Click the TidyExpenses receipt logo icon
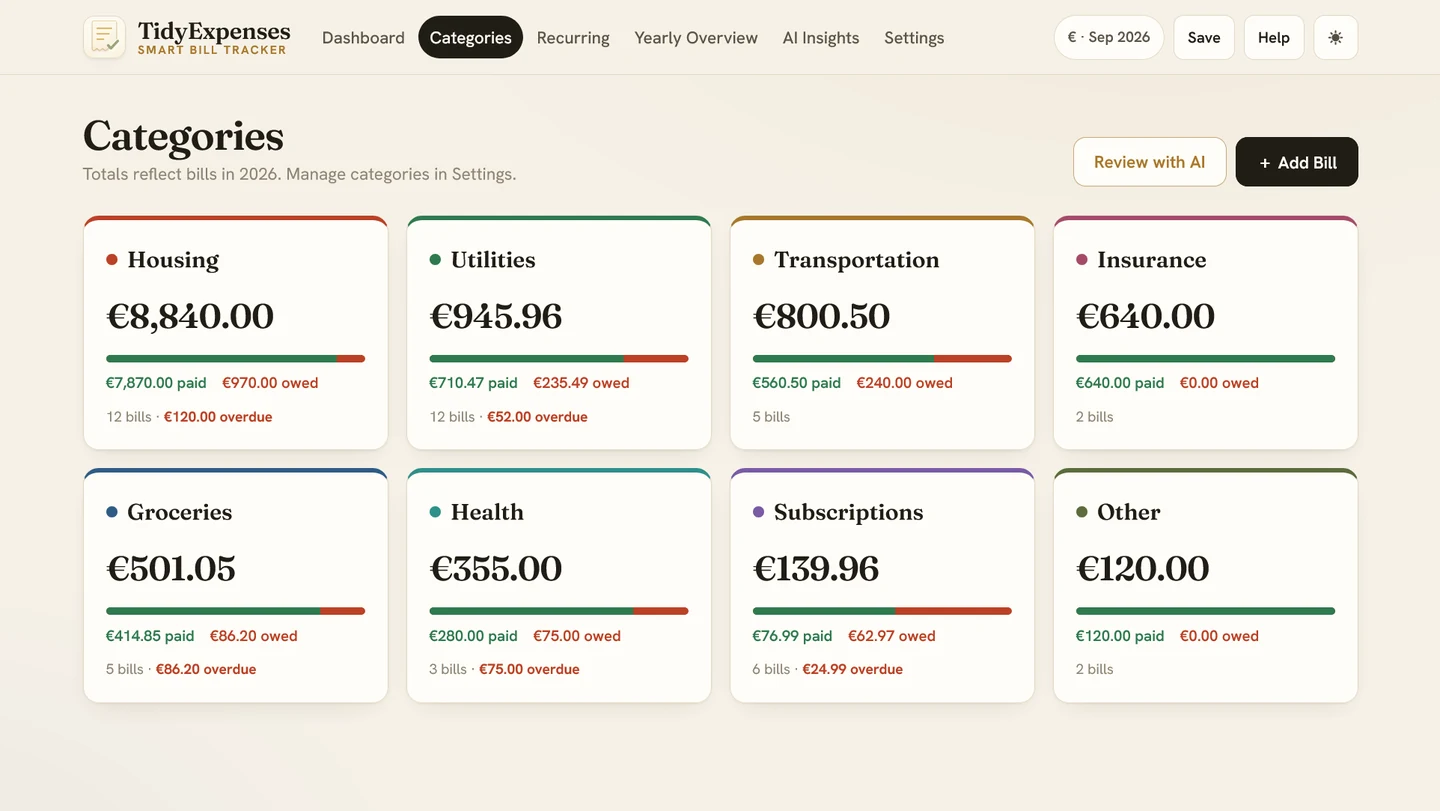This screenshot has width=1440, height=811. tap(104, 37)
